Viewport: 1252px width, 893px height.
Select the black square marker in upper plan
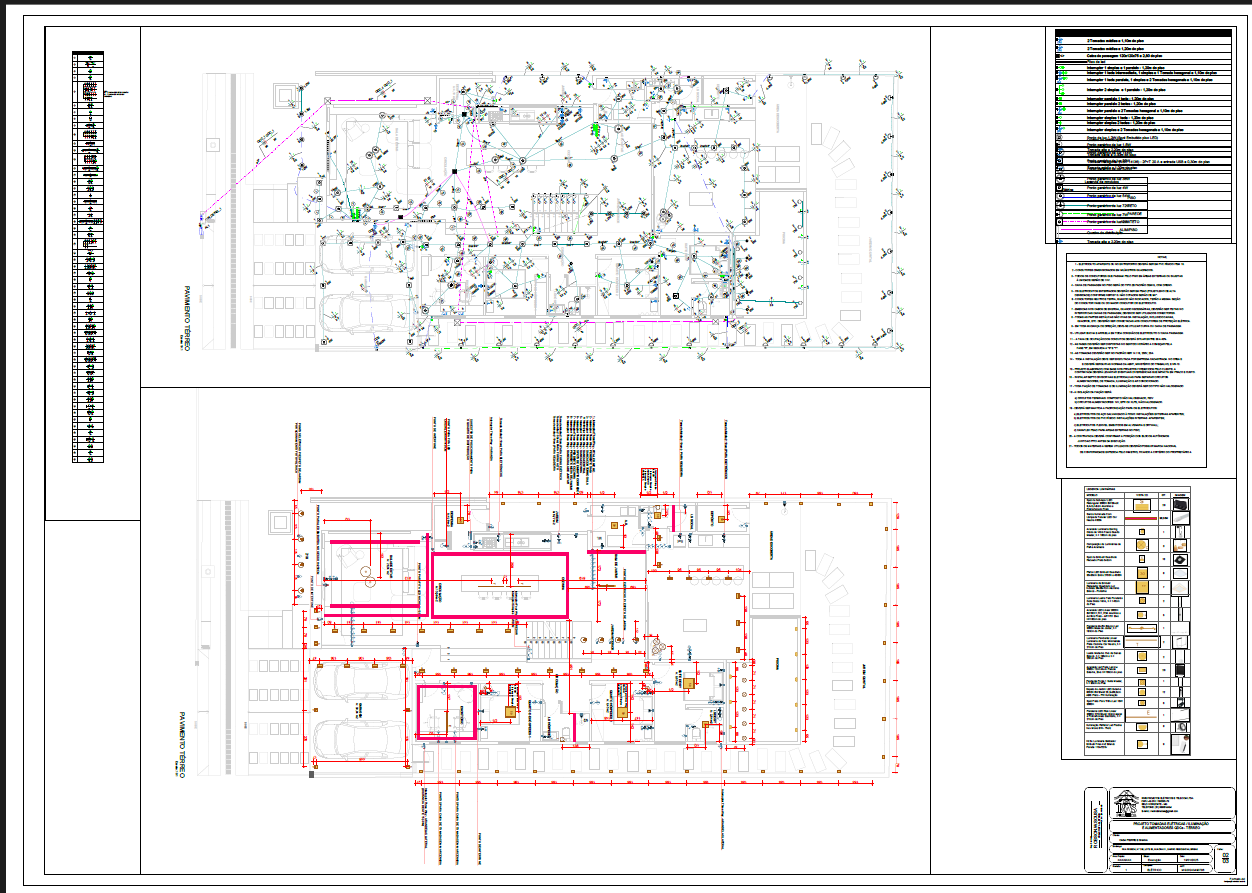(456, 172)
